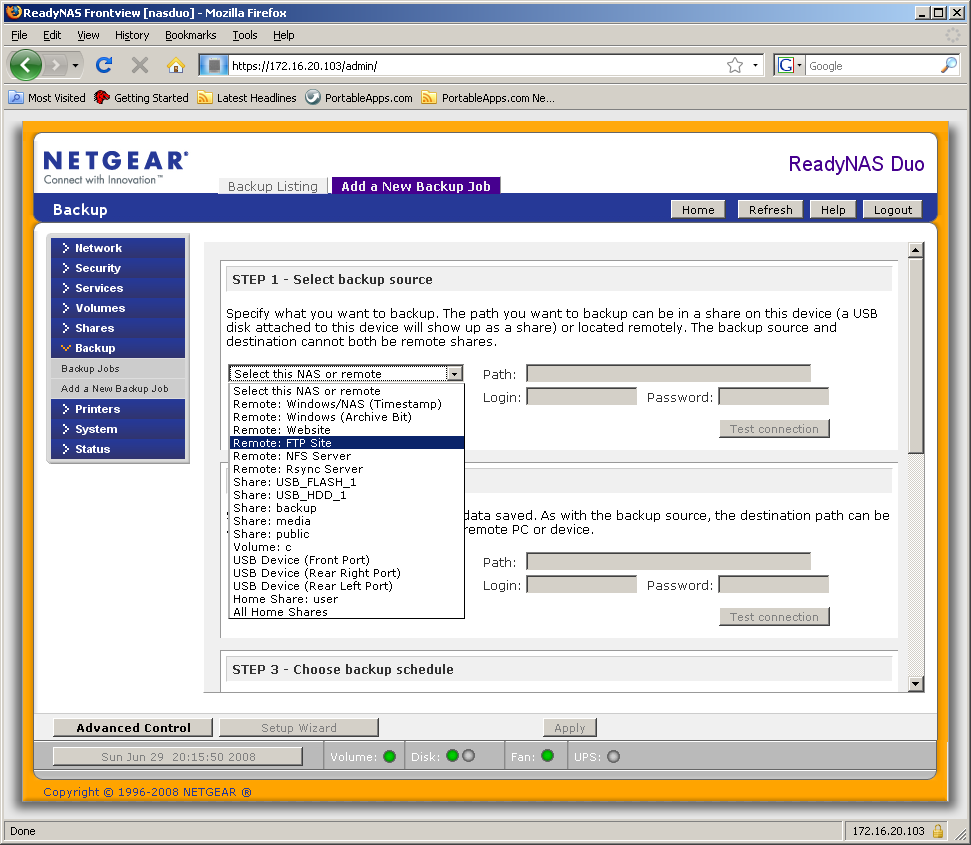The width and height of the screenshot is (971, 845).
Task: Click the Apply button
Action: pyautogui.click(x=570, y=728)
